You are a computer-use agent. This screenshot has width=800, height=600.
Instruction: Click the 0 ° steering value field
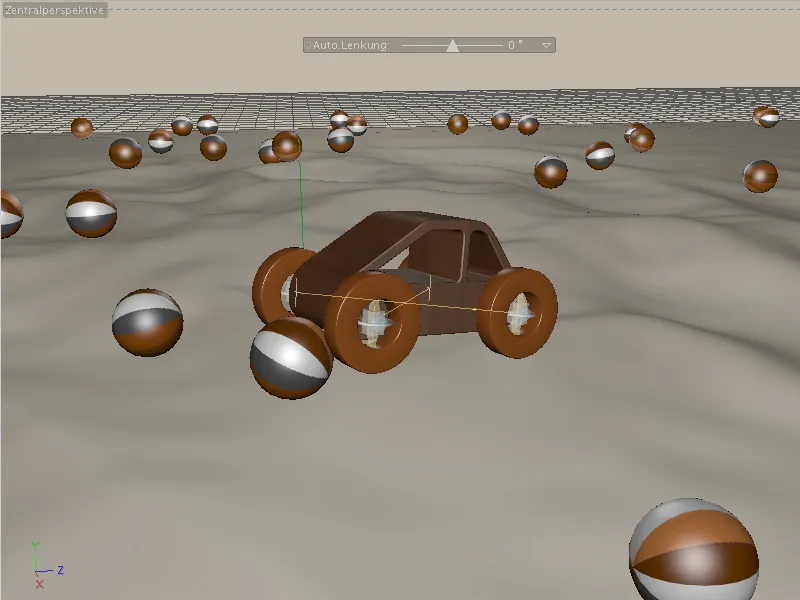515,45
